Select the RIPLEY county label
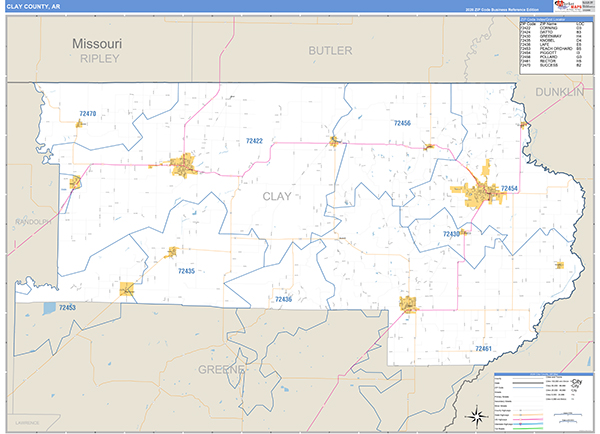Viewport: 600px width, 434px height. click(x=99, y=59)
